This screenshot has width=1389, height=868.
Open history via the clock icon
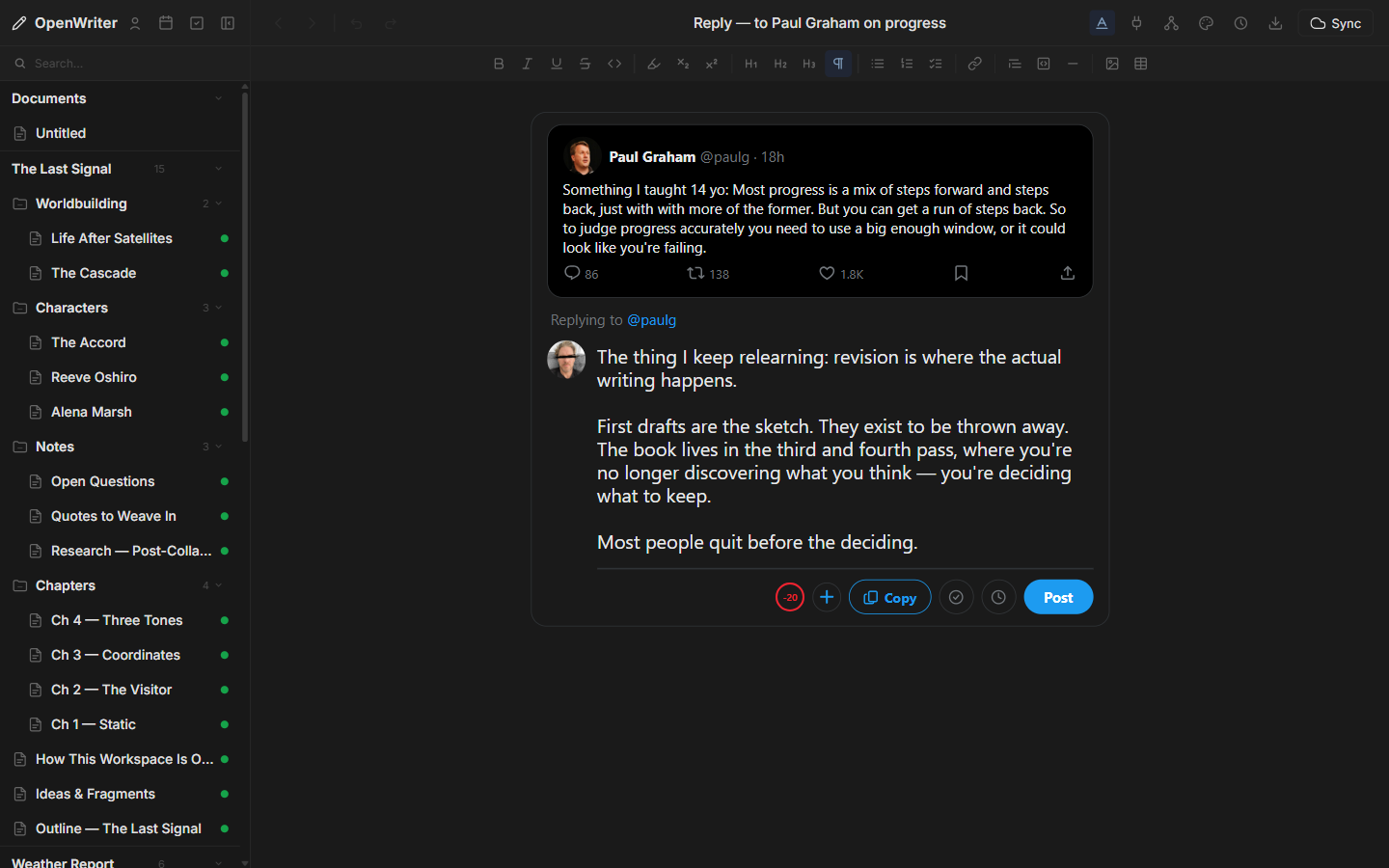[1240, 22]
